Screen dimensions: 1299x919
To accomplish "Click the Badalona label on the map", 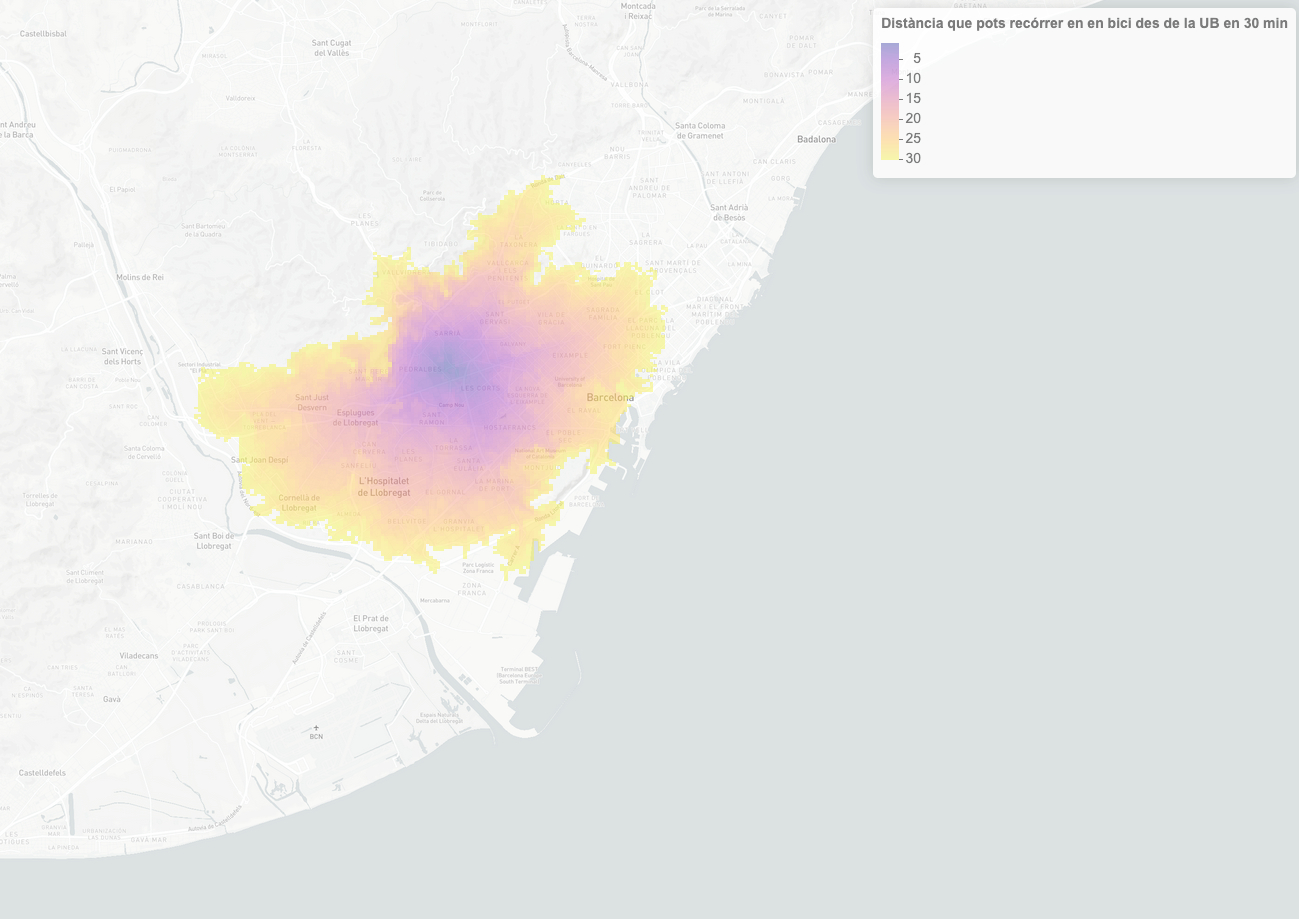I will point(816,139).
